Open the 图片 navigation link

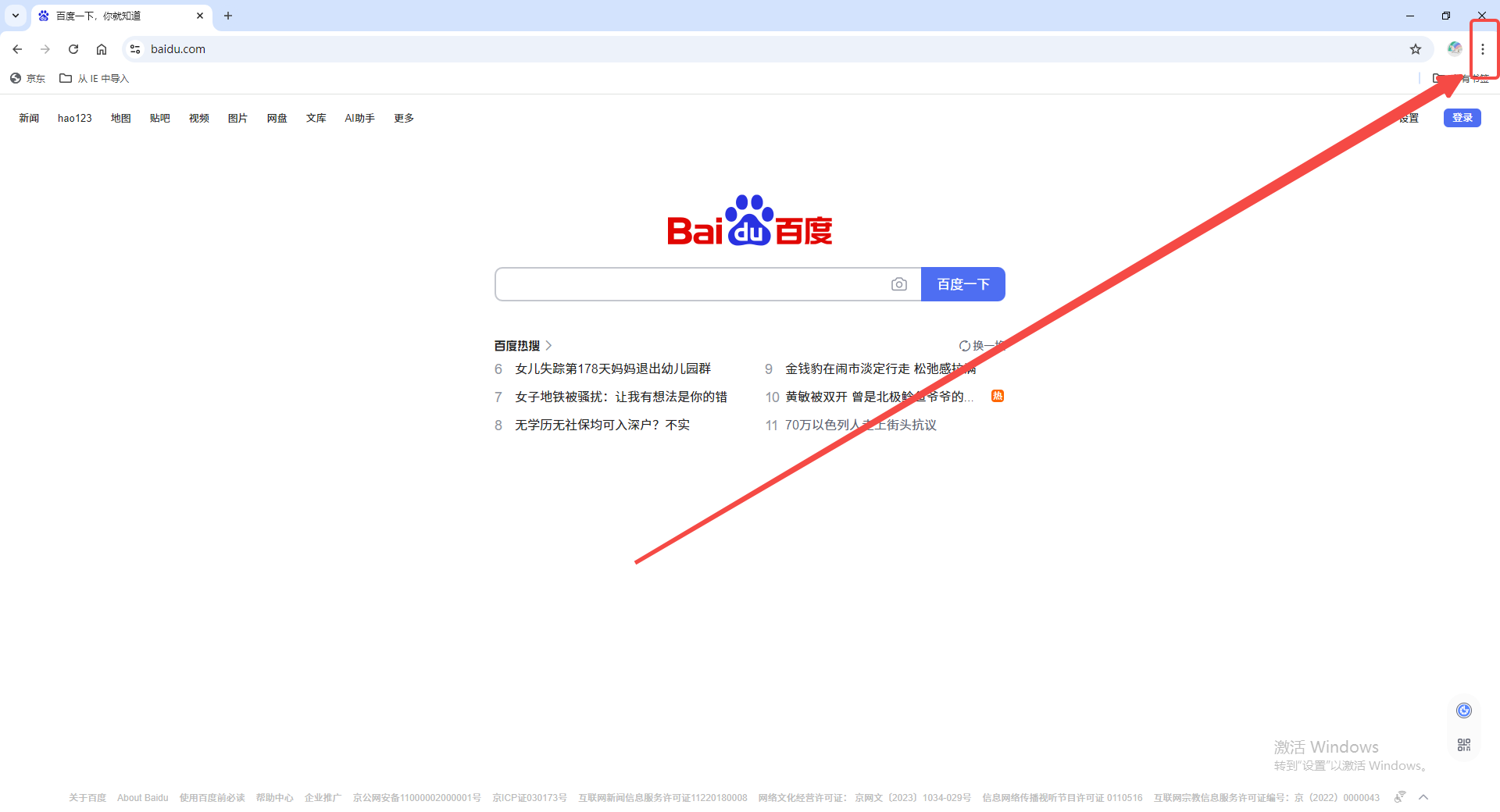(x=237, y=118)
